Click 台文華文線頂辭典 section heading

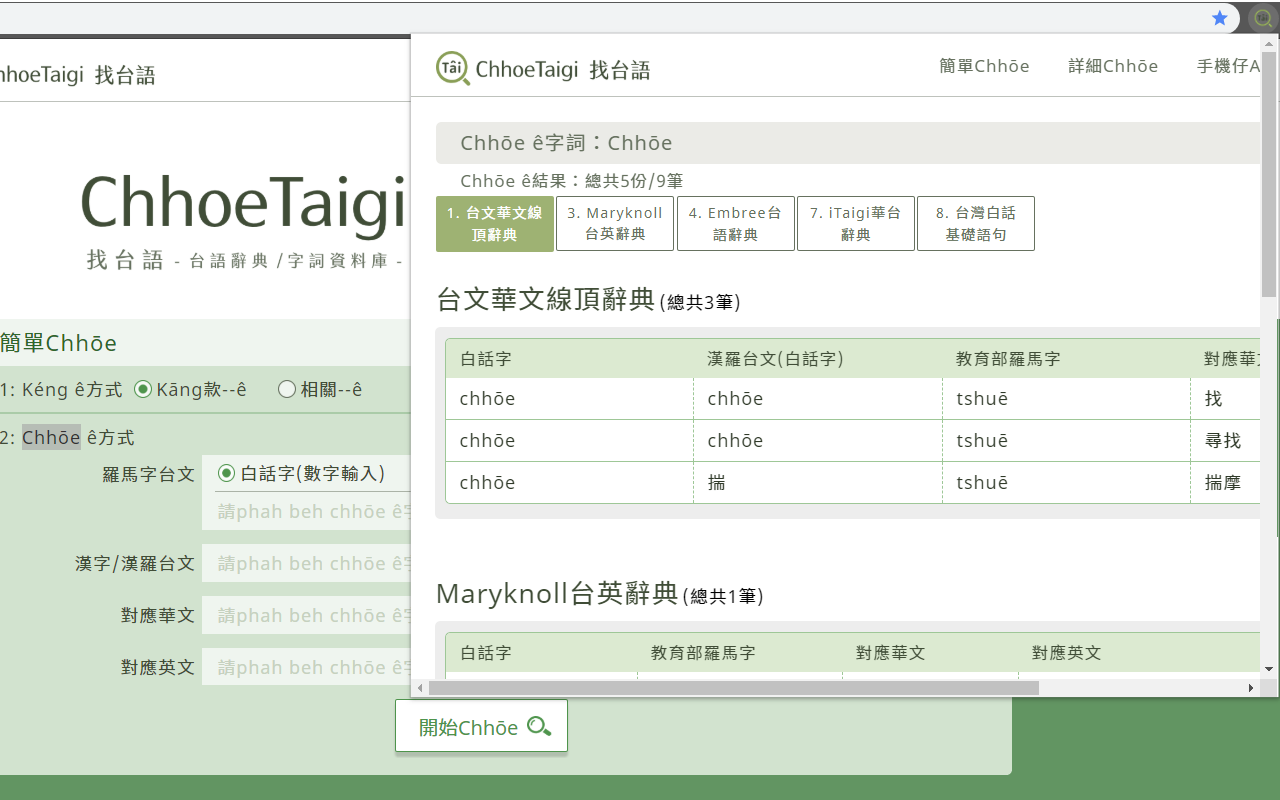(x=546, y=300)
